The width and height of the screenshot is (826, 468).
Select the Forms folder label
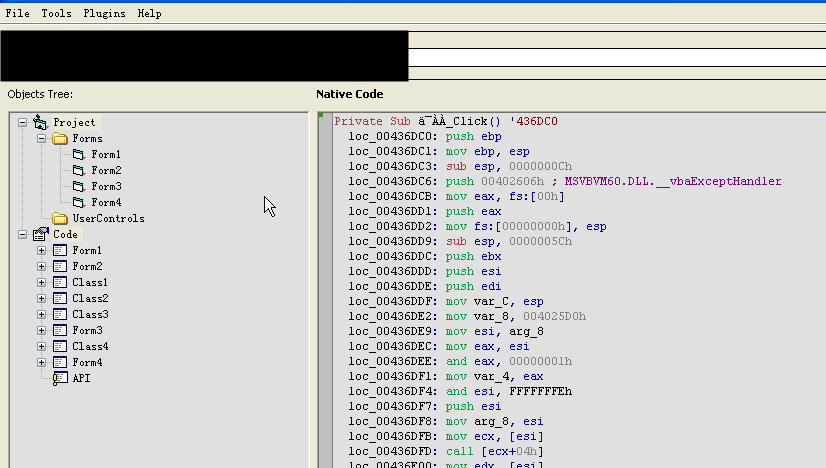(87, 139)
